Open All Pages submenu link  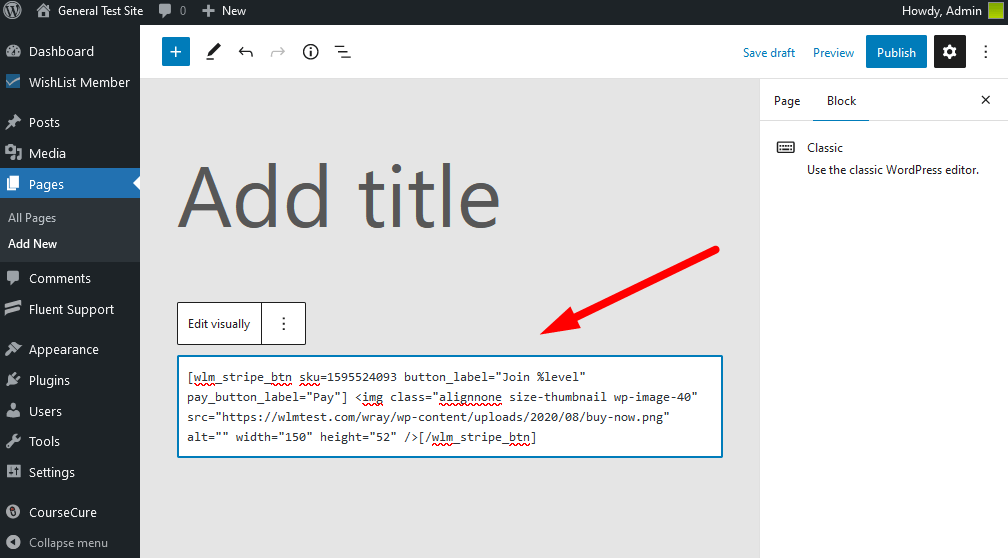click(32, 218)
